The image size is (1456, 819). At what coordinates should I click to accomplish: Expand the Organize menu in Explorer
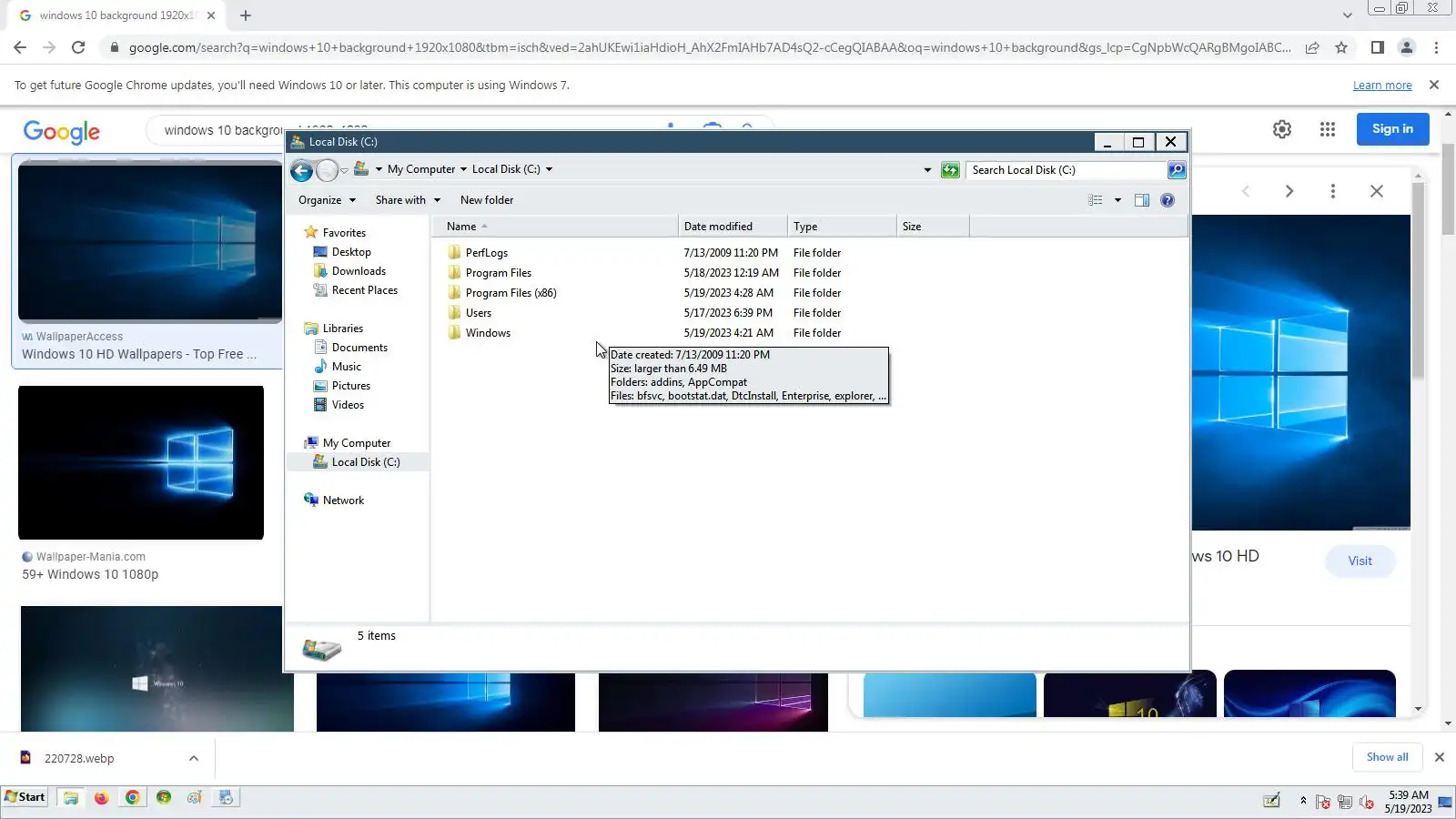click(x=327, y=200)
